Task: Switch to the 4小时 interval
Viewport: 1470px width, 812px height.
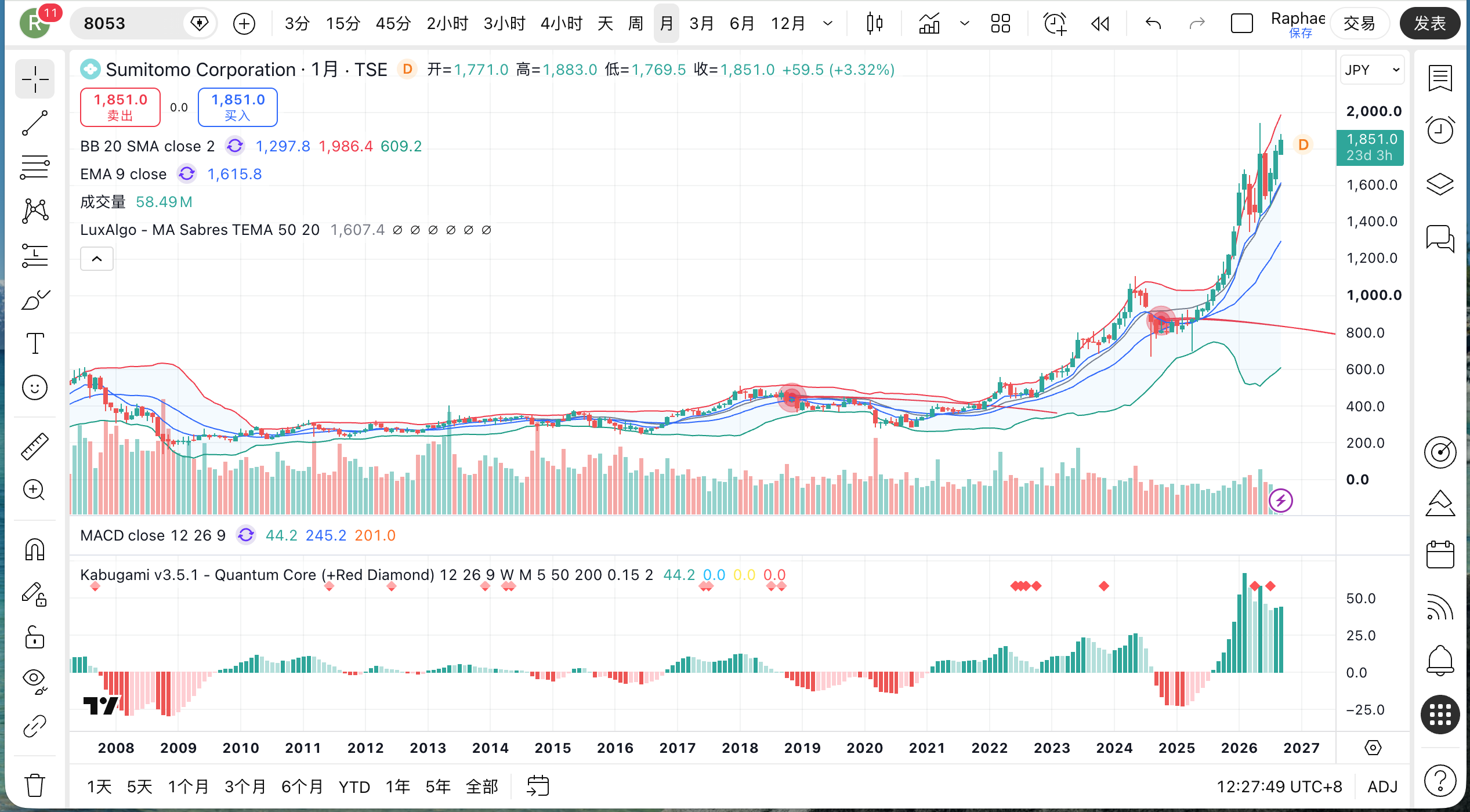Action: click(x=562, y=24)
